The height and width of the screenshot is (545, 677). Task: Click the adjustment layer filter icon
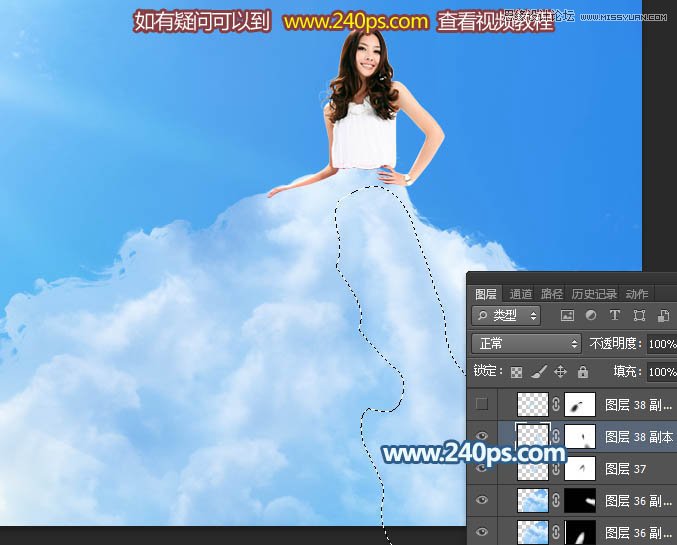[591, 316]
